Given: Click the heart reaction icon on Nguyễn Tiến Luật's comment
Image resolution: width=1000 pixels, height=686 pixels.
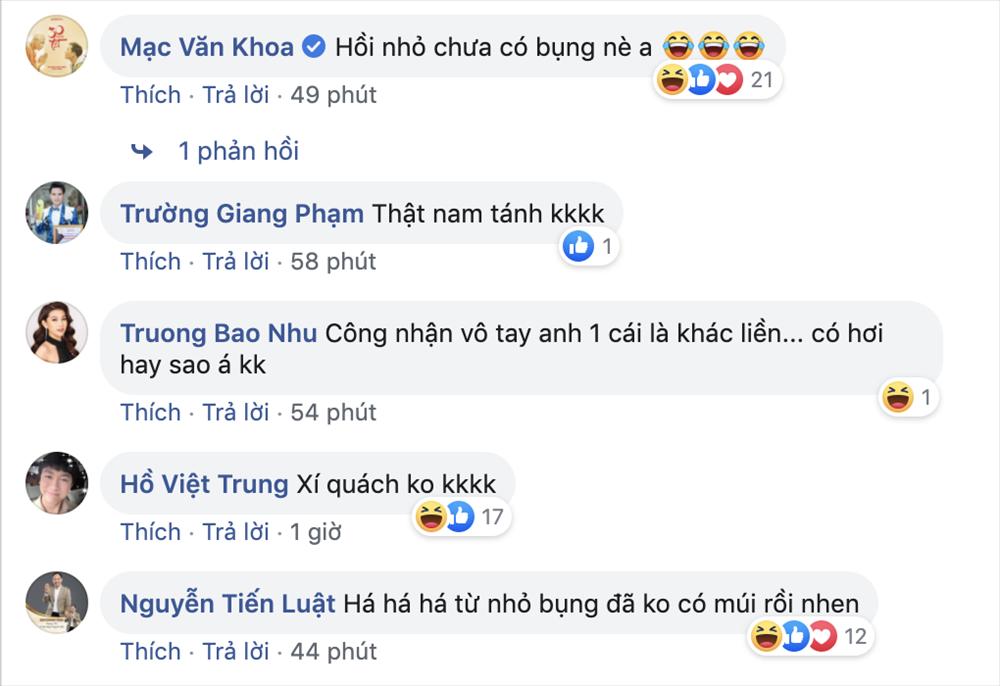Looking at the screenshot, I should 822,633.
